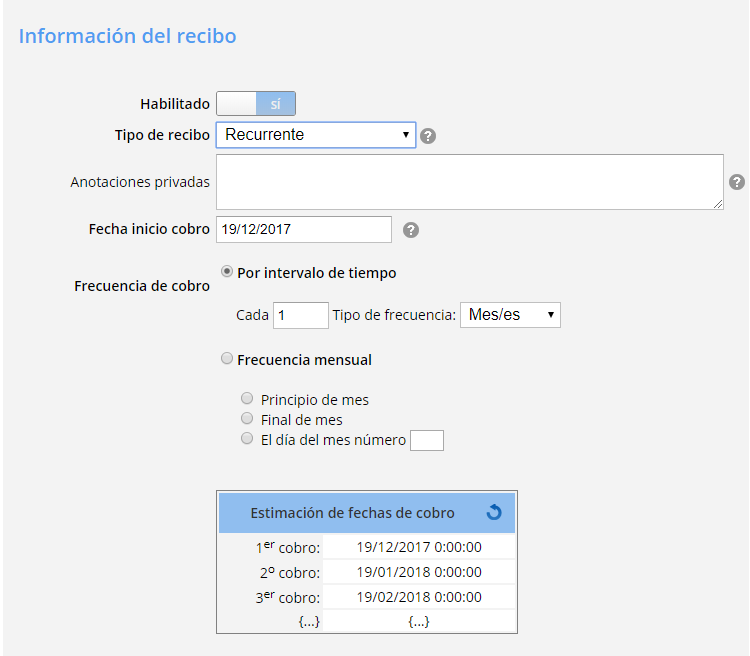
Task: Click the help icon next to Fecha inicio cobro
Action: [x=411, y=230]
